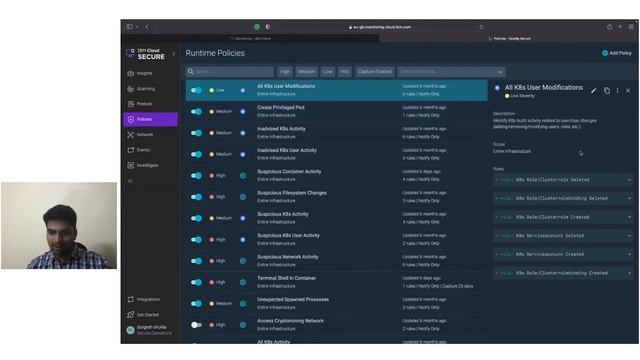Open Terminal Shell in Container policy name

287,278
